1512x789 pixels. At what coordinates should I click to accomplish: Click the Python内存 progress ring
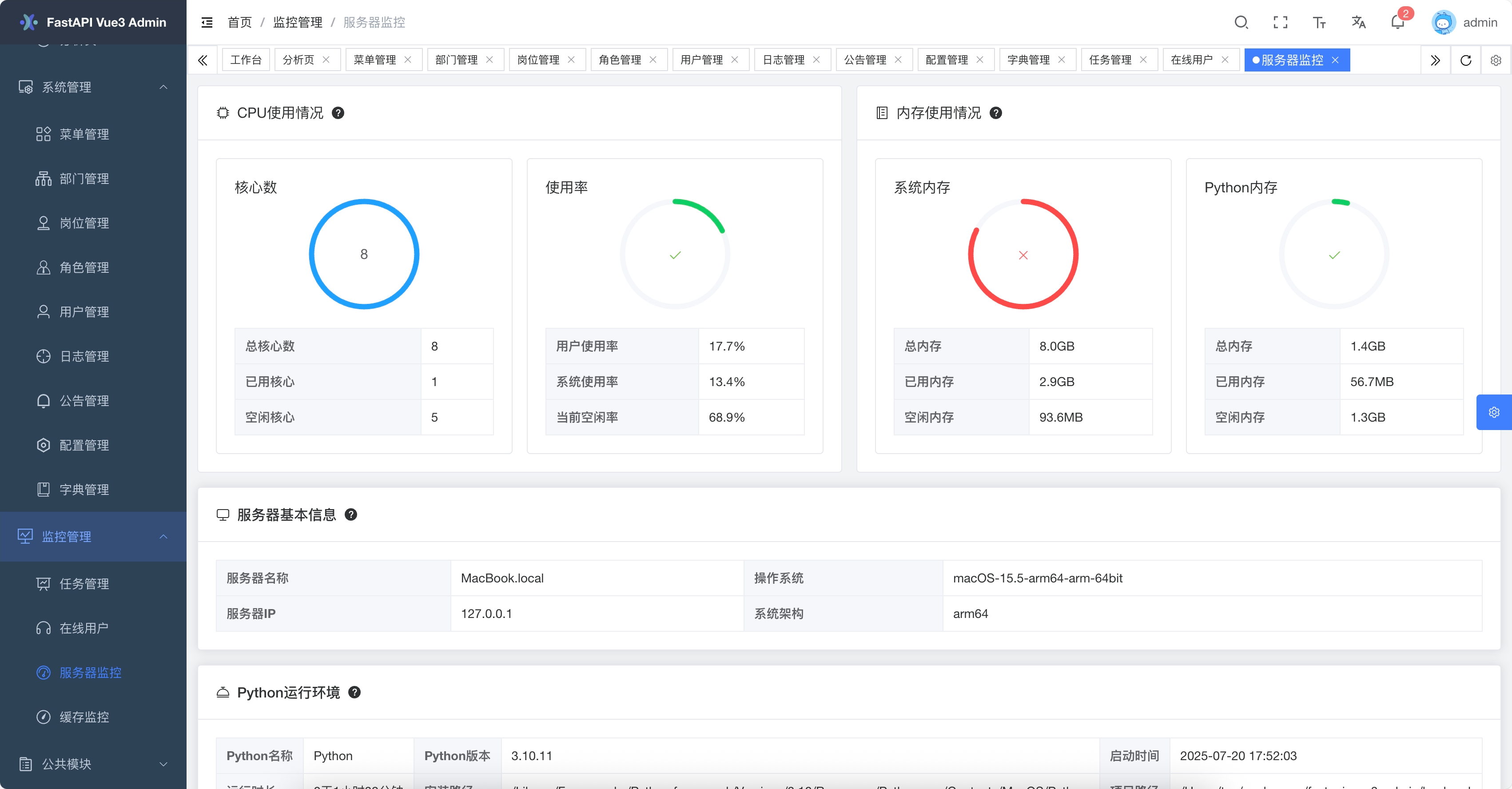1334,254
